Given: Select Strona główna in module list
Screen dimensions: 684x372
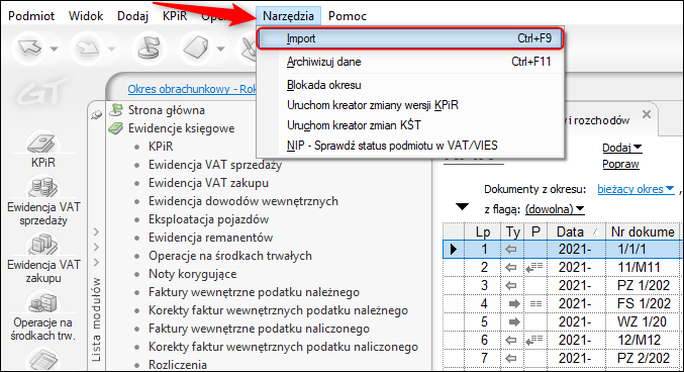Looking at the screenshot, I should click(166, 110).
